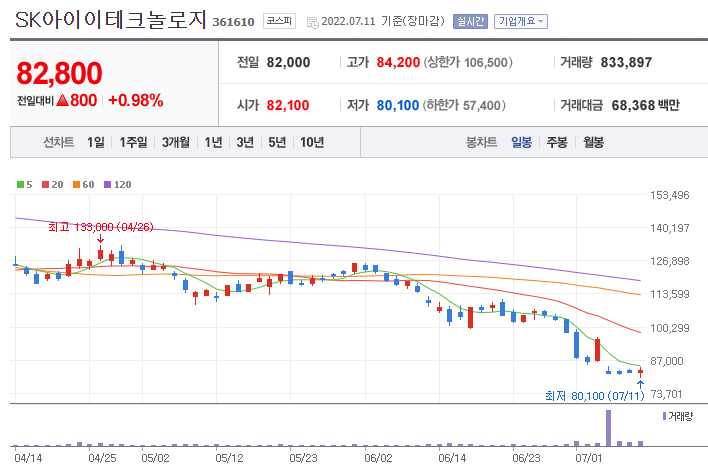
Task: Click the 거래량 value 833,897
Action: pos(626,62)
